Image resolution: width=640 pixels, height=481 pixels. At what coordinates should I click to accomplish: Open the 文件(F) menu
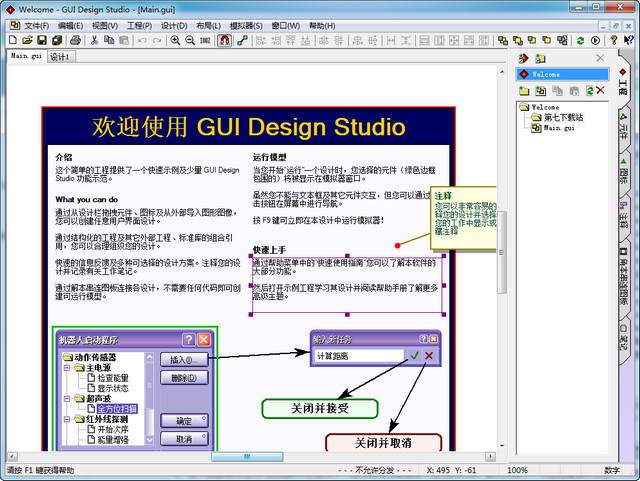(36, 26)
